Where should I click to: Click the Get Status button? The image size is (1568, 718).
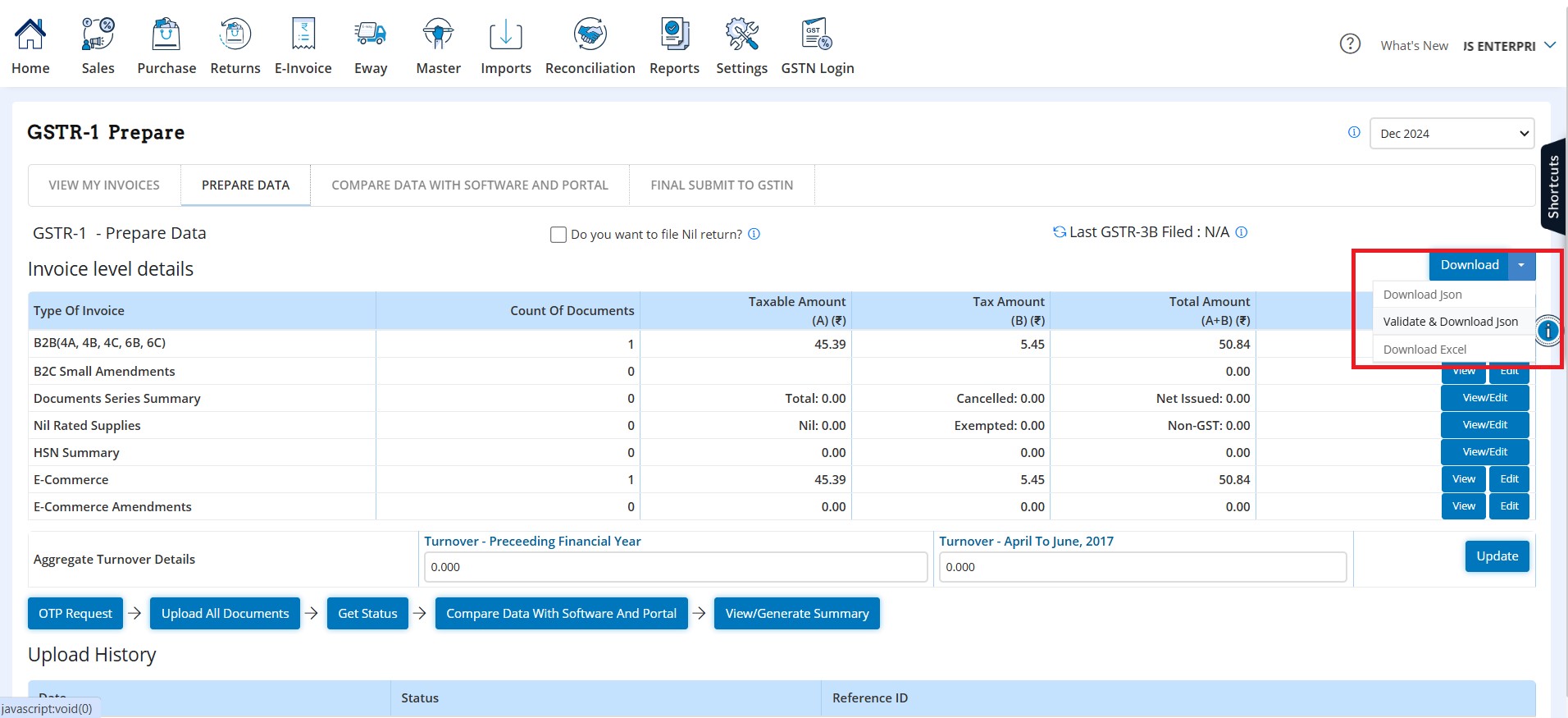coord(367,614)
